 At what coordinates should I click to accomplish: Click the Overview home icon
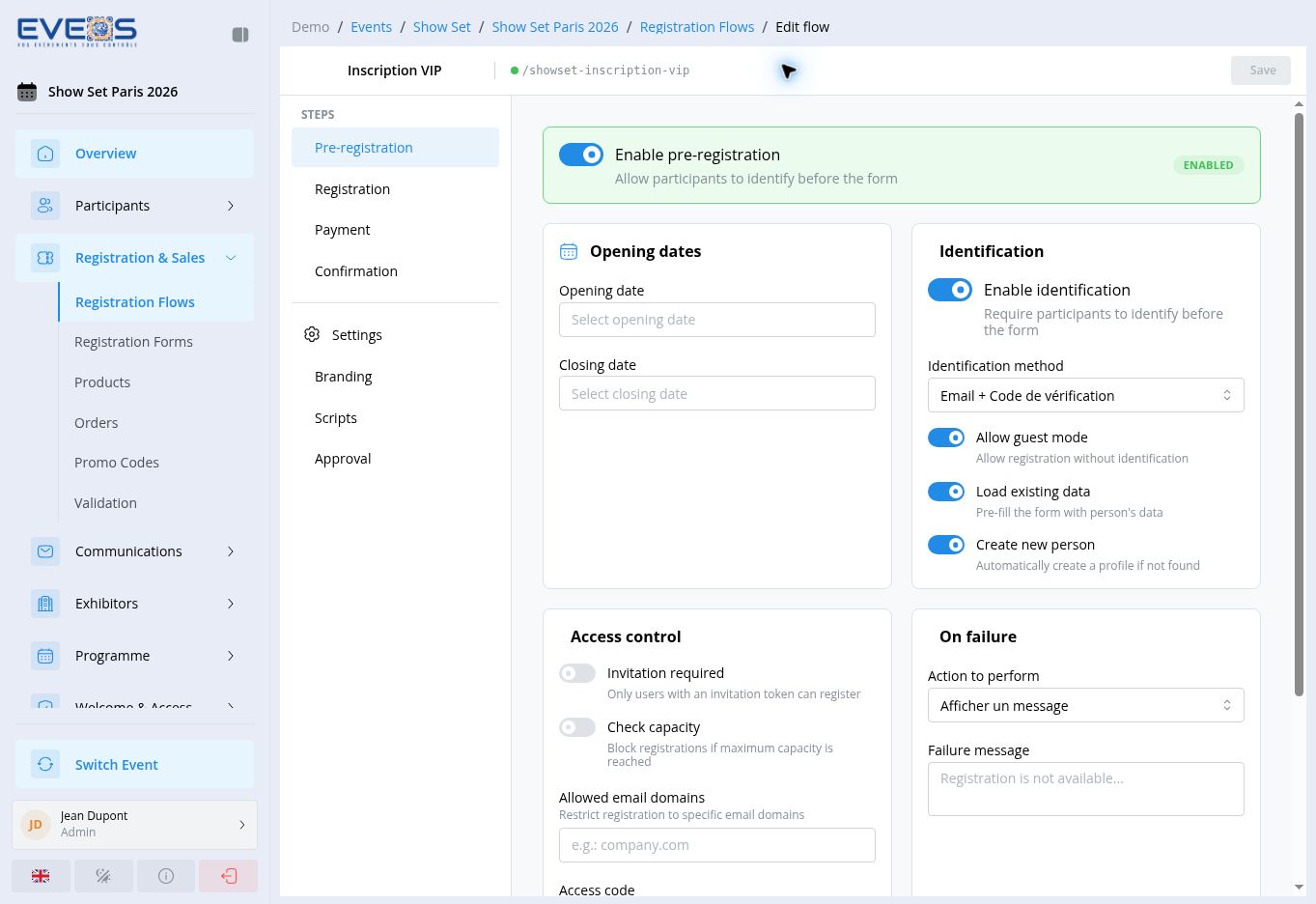point(45,154)
